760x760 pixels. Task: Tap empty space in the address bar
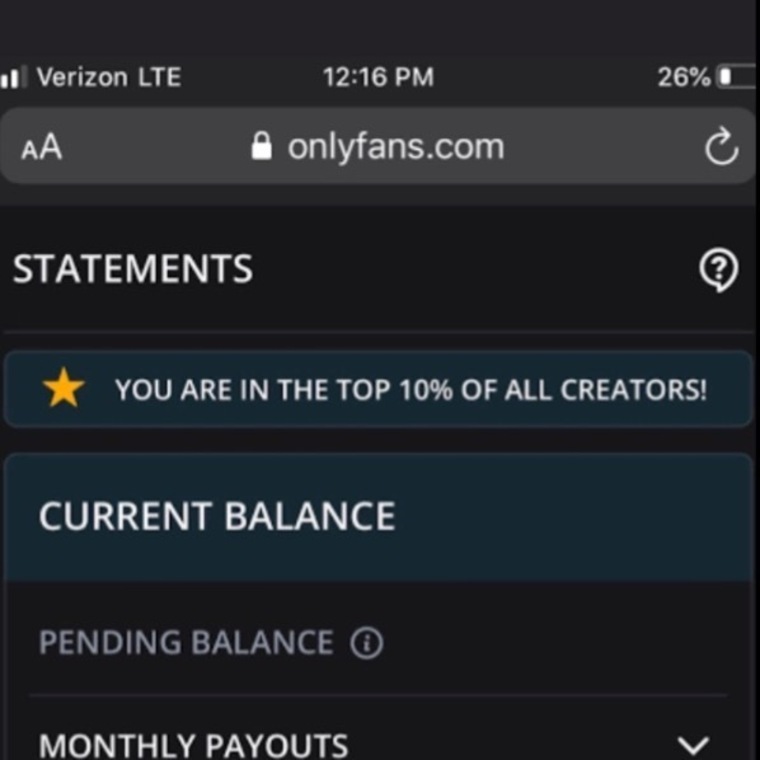click(600, 148)
